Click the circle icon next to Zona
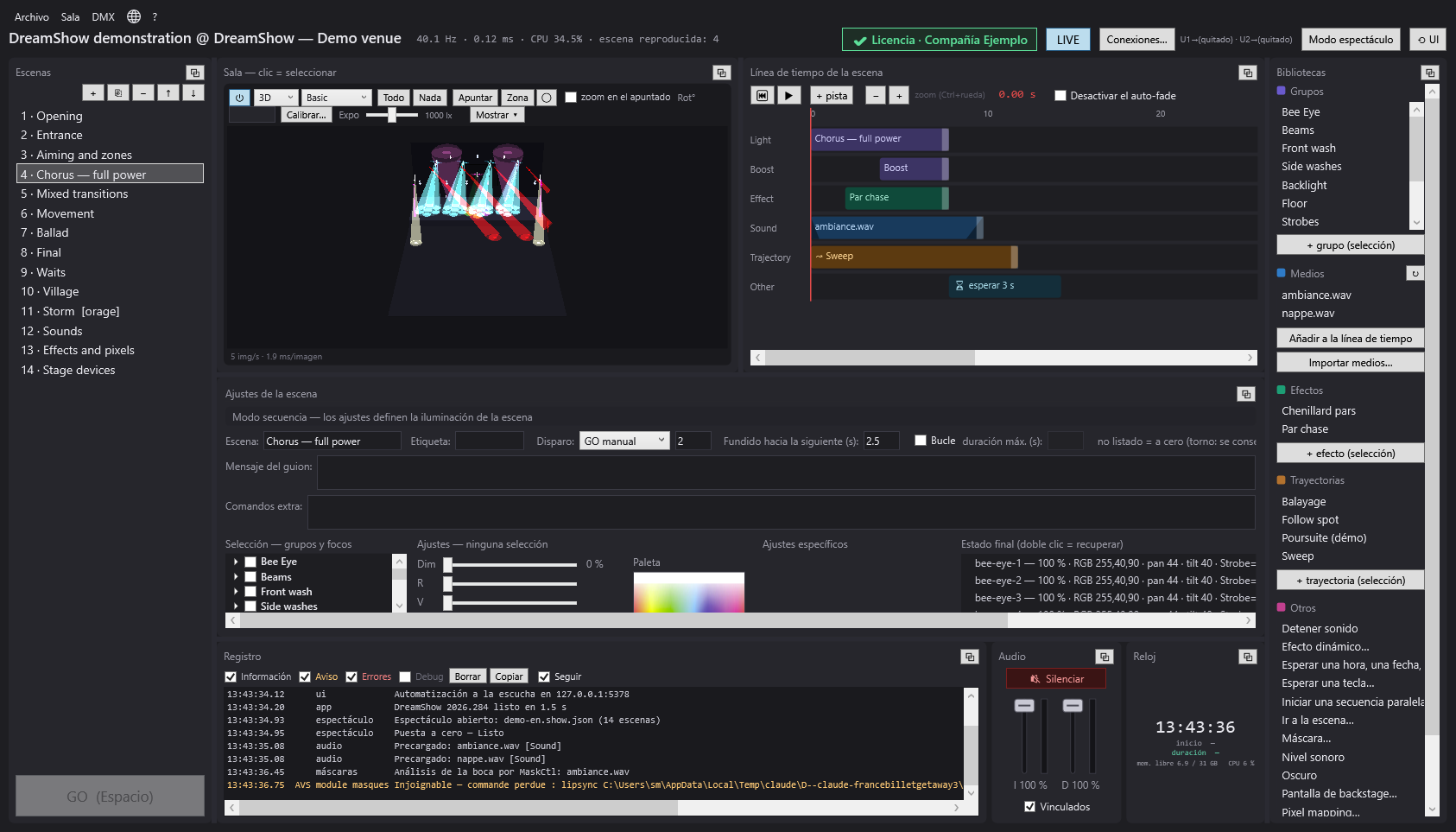The width and height of the screenshot is (1456, 832). click(547, 98)
